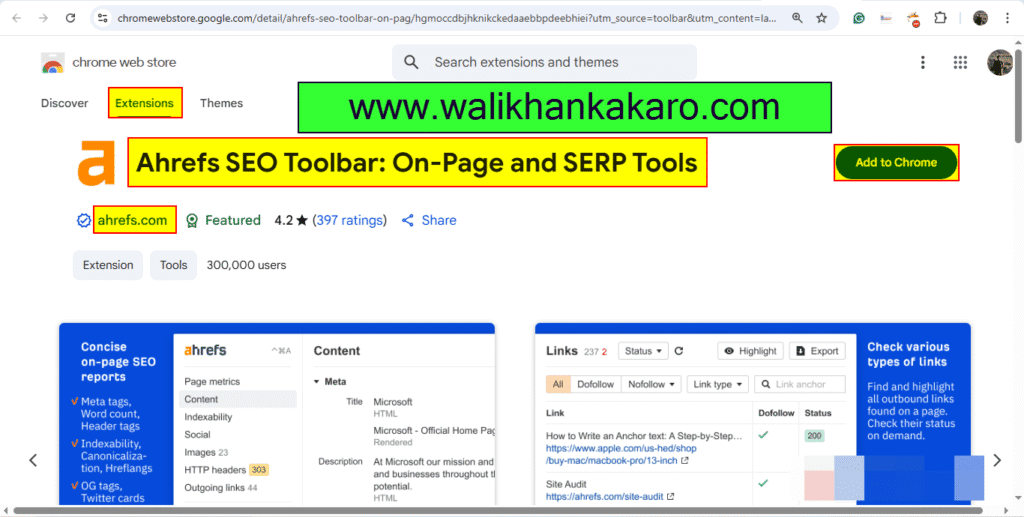Open the 397 ratings link
The height and width of the screenshot is (517, 1024).
tap(349, 221)
